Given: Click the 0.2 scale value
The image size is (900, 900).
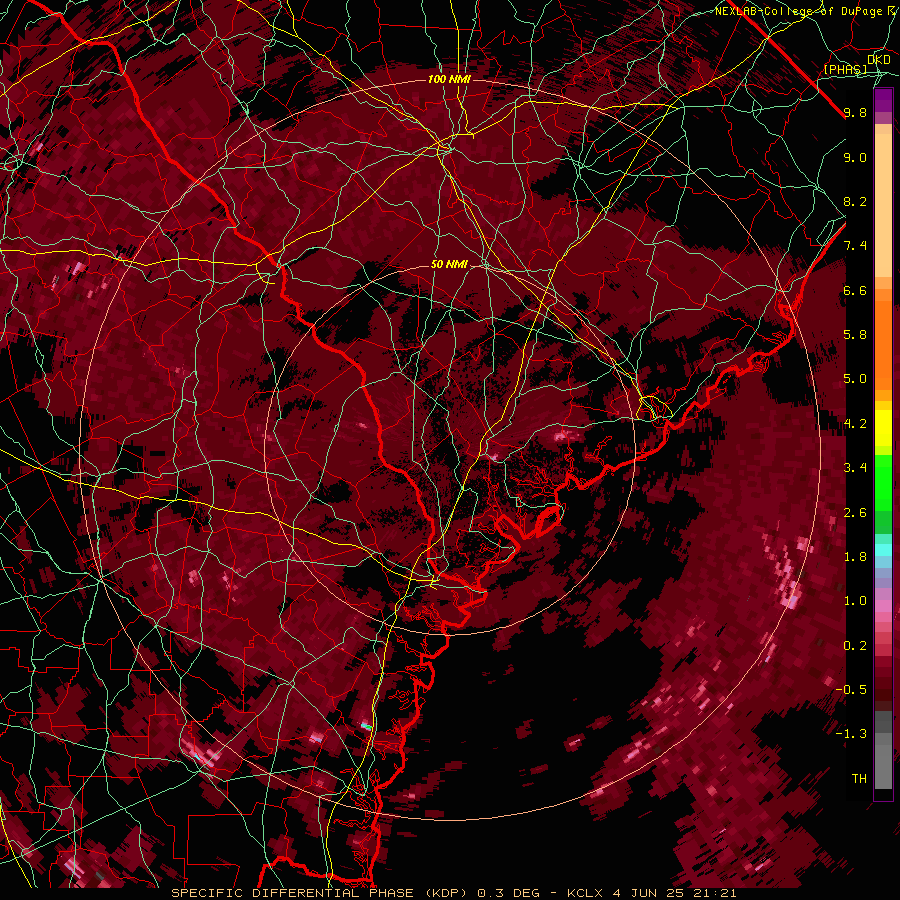Looking at the screenshot, I should pyautogui.click(x=855, y=646).
